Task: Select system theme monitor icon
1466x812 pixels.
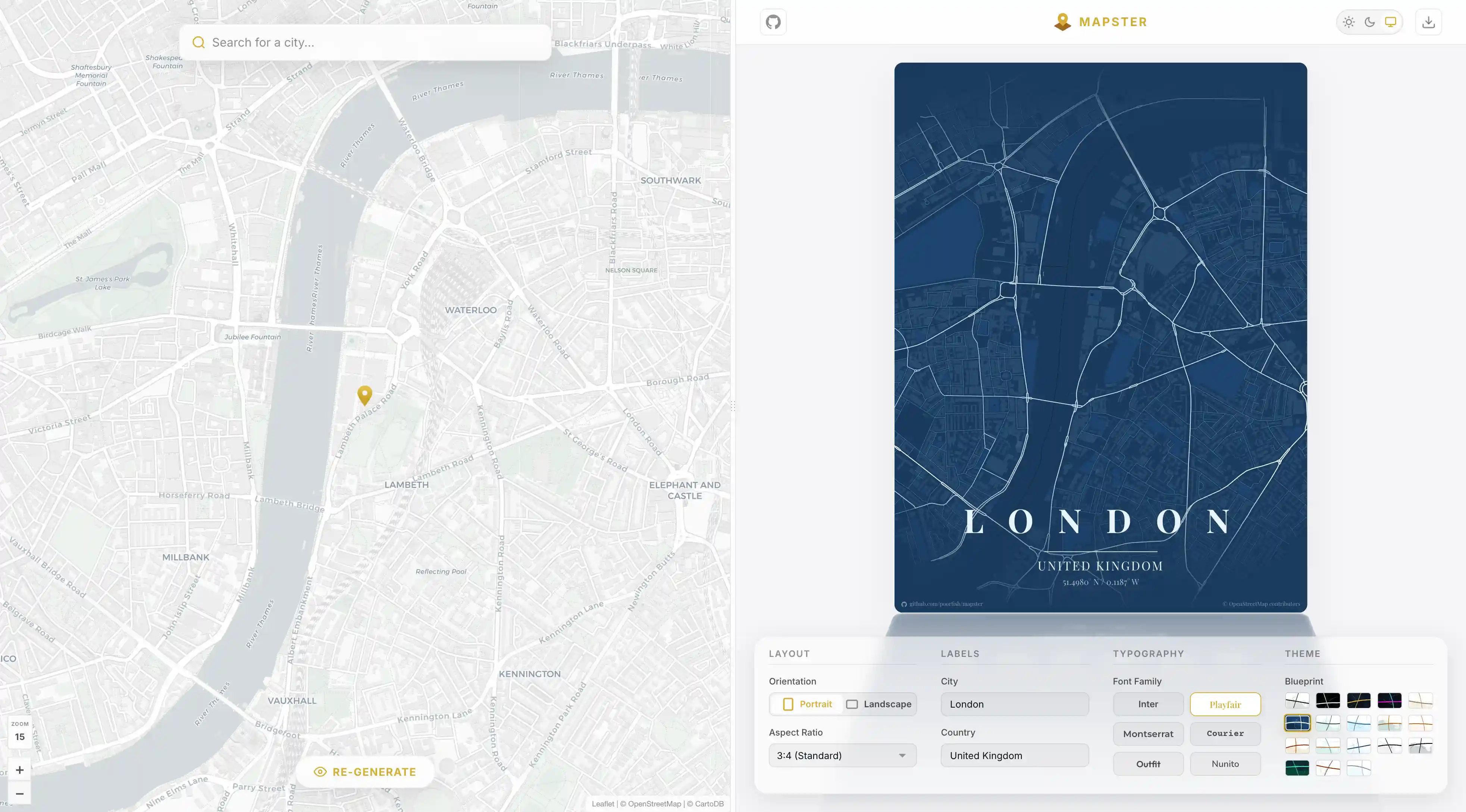Action: coord(1390,22)
